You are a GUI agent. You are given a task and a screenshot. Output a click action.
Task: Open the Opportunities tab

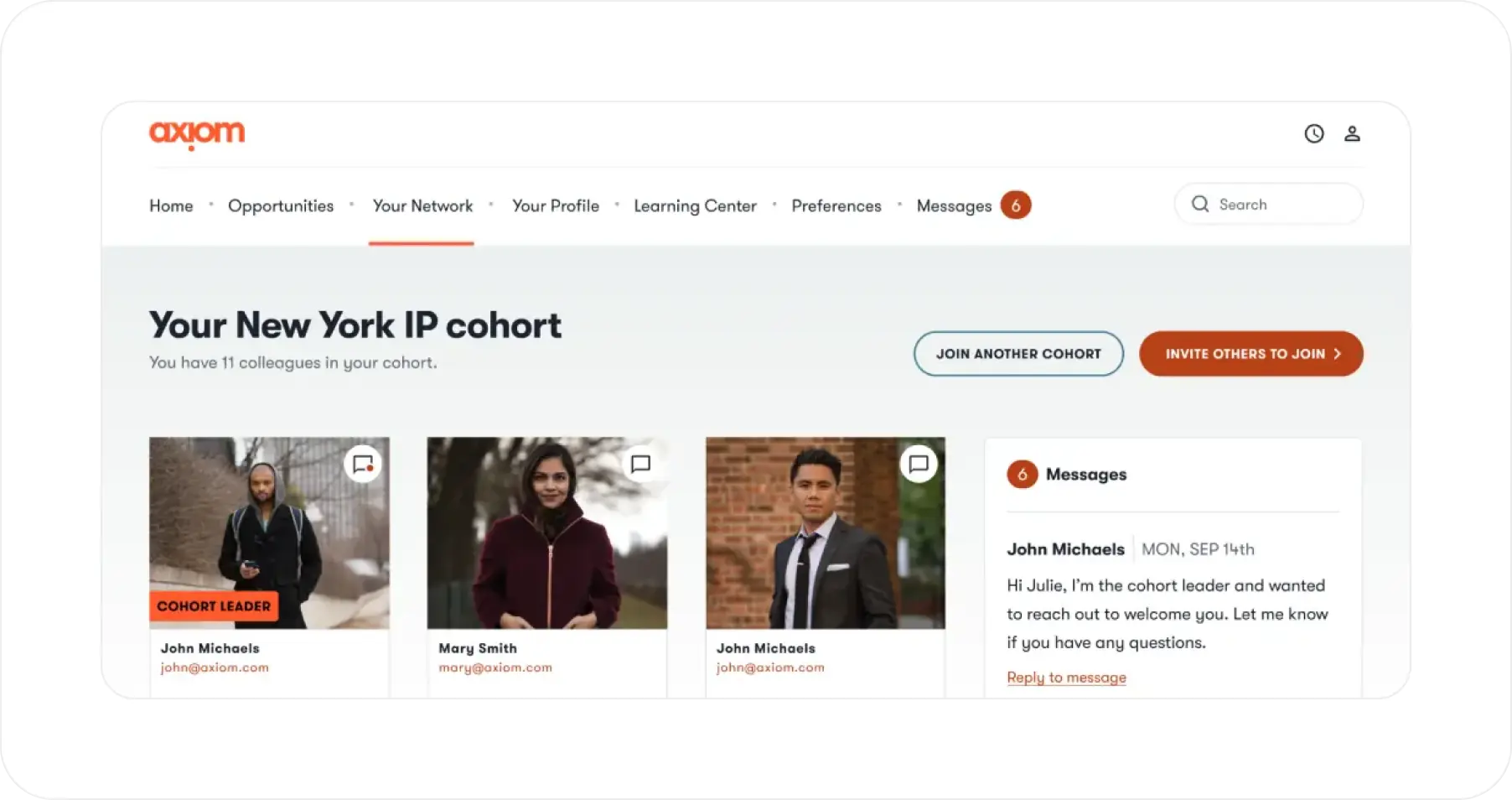(x=281, y=205)
